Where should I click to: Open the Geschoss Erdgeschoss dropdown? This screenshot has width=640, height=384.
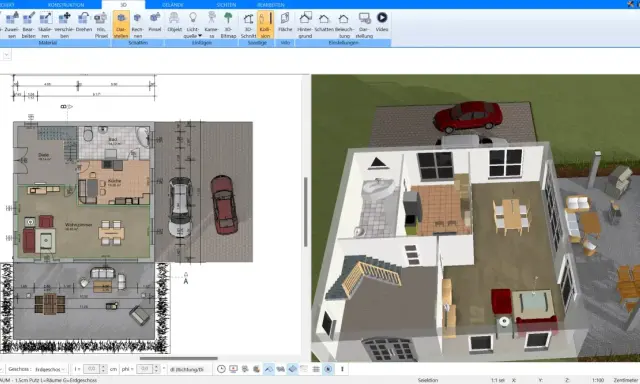(50, 369)
